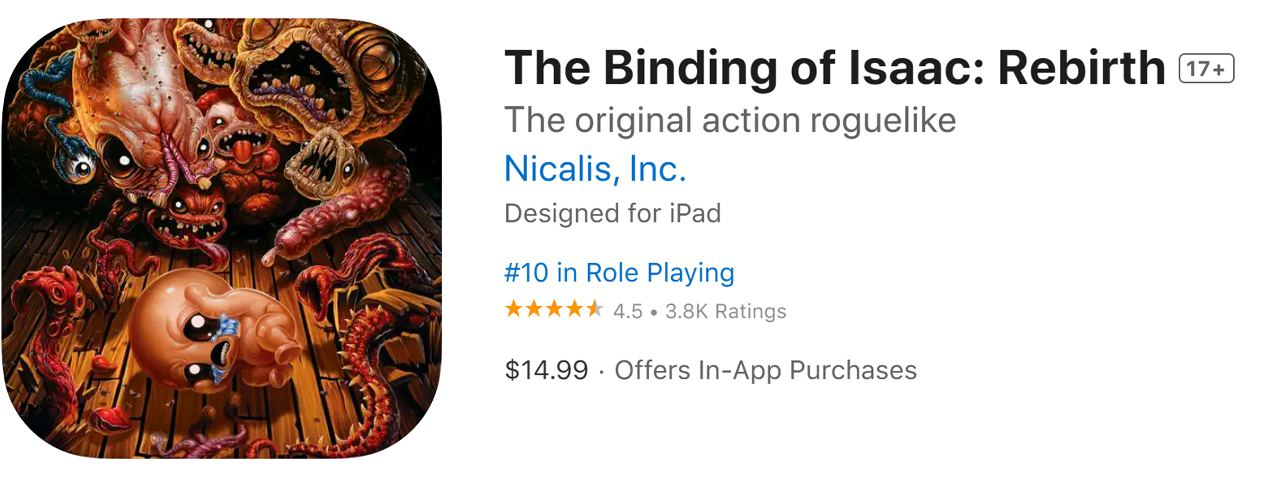Image resolution: width=1280 pixels, height=477 pixels.
Task: Click the 17+ age rating badge
Action: (1207, 69)
